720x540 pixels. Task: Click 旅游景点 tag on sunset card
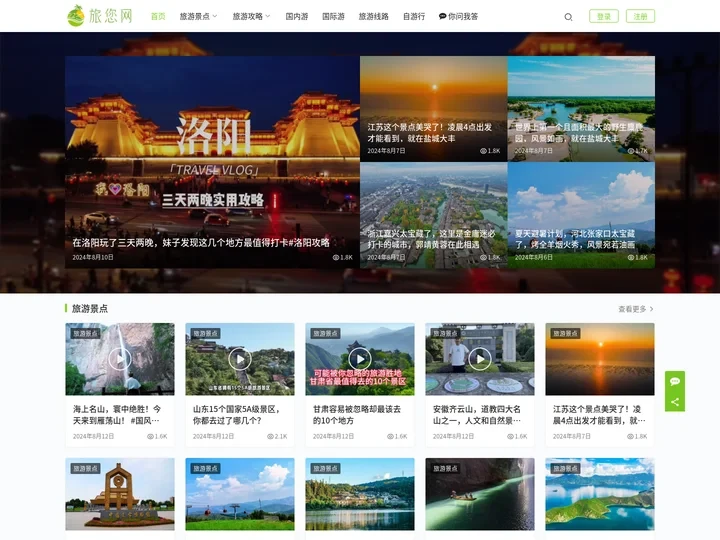tap(565, 333)
